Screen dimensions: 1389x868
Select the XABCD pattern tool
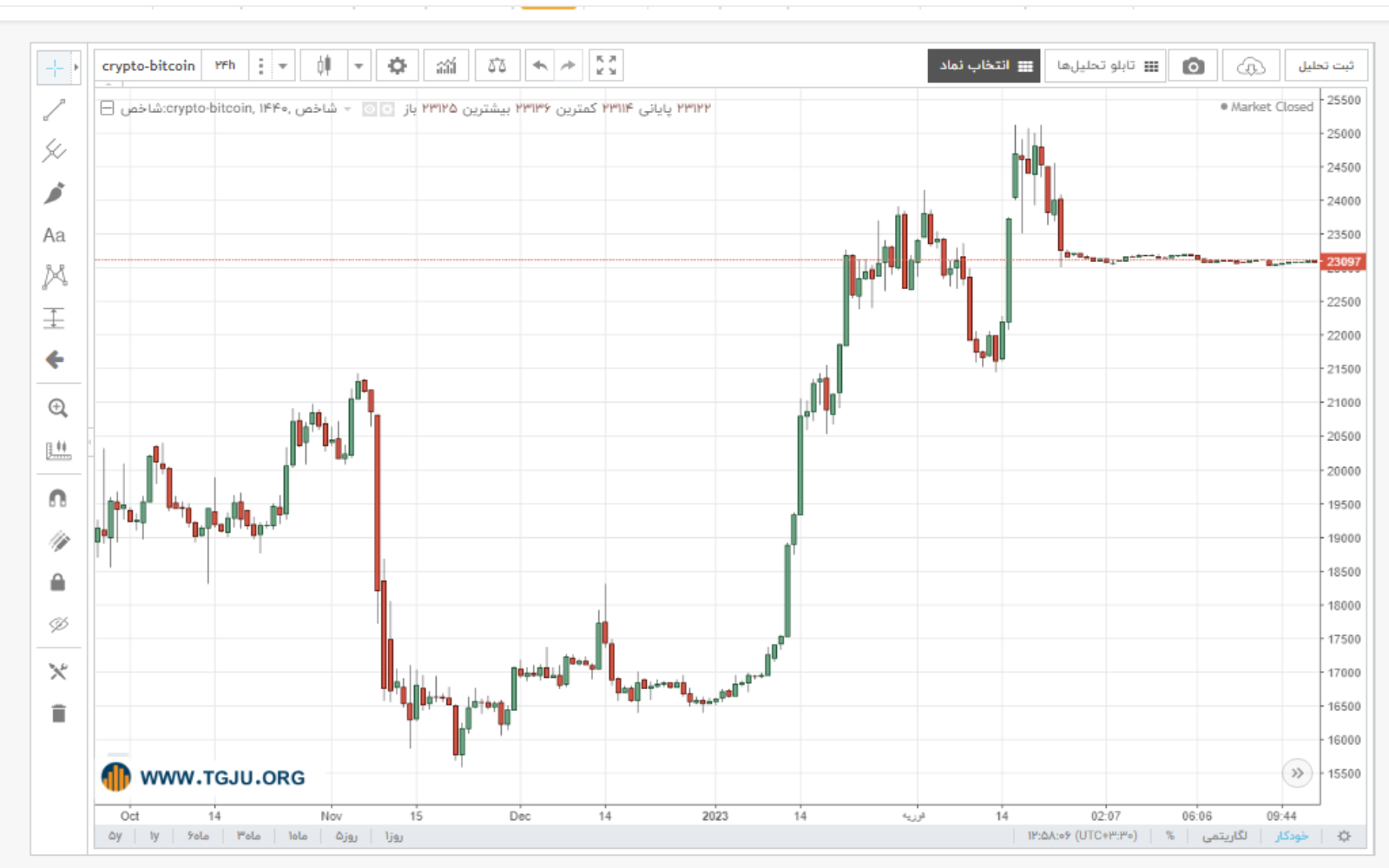tap(54, 277)
